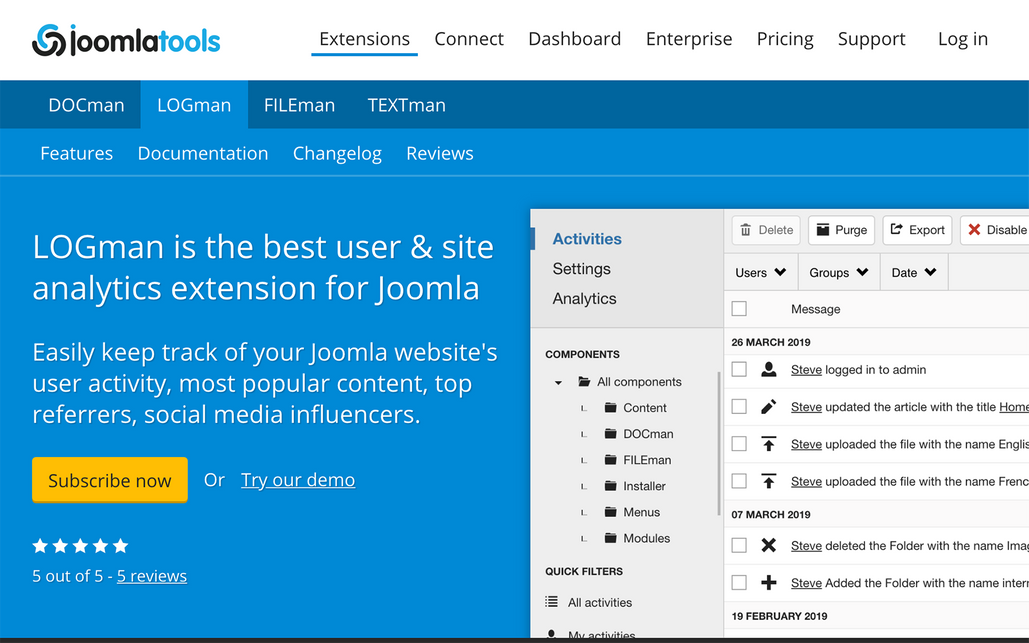Toggle the select-all checkbox beside Message

[739, 308]
